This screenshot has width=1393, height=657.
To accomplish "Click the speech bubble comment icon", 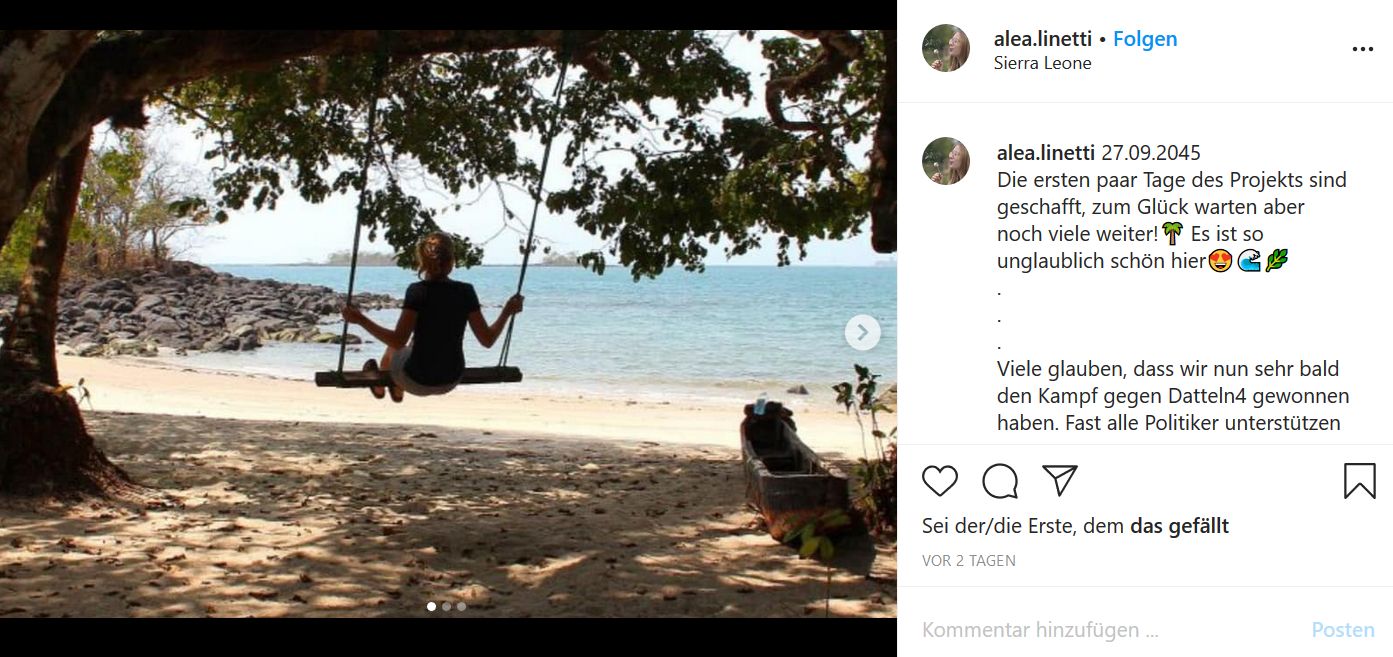I will (1000, 481).
